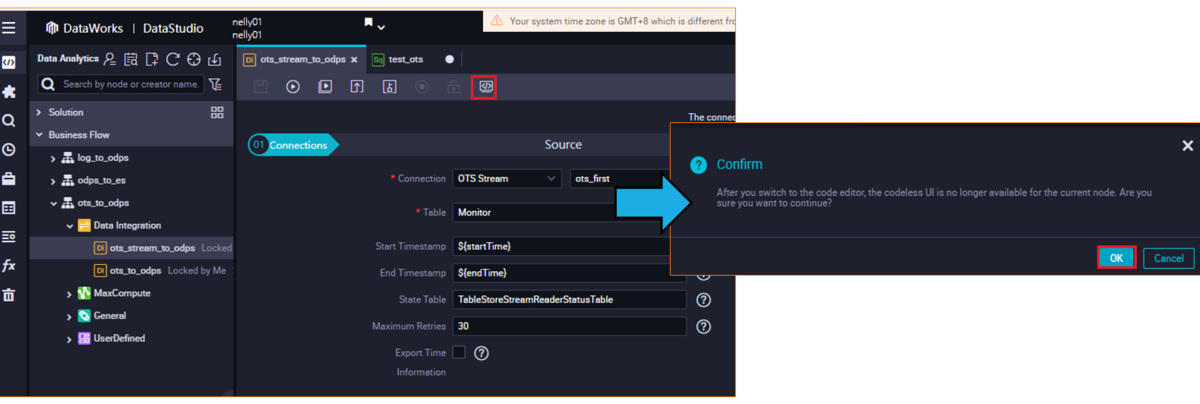The height and width of the screenshot is (404, 1200).
Task: Toggle the Export Time Information checkbox
Action: (x=459, y=352)
